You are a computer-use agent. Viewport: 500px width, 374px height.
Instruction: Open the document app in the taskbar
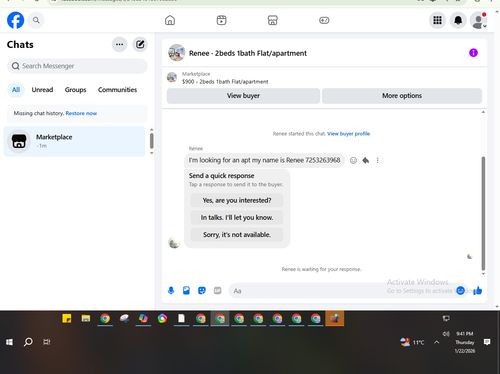coord(181,319)
